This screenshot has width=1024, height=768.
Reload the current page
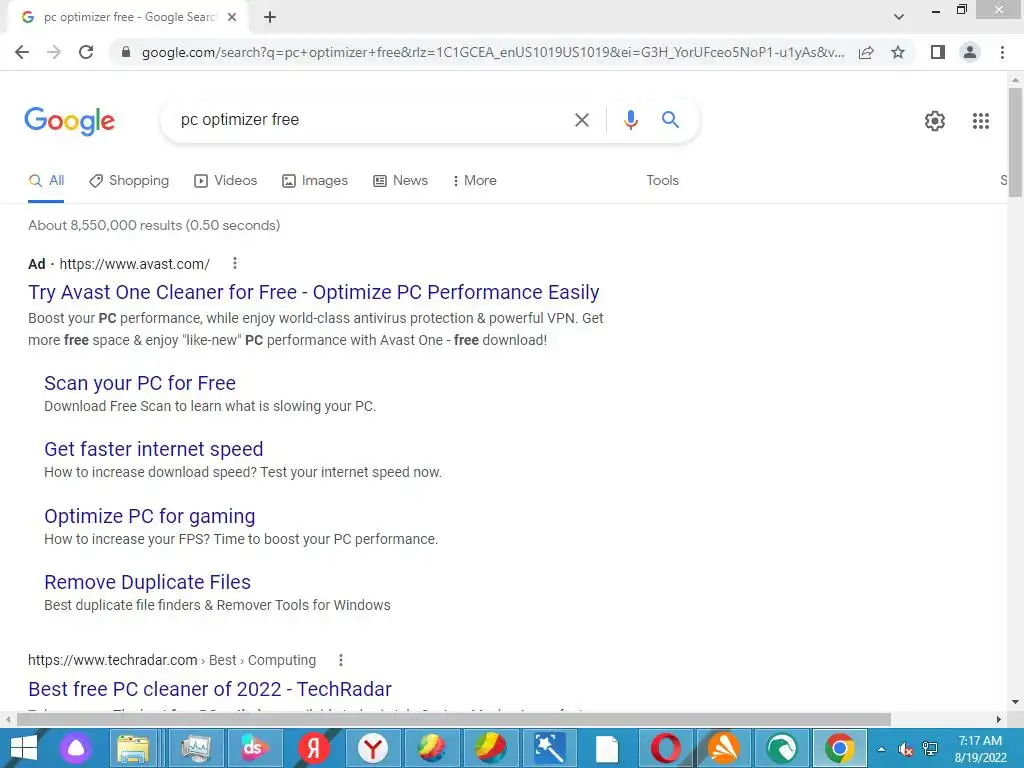(86, 52)
